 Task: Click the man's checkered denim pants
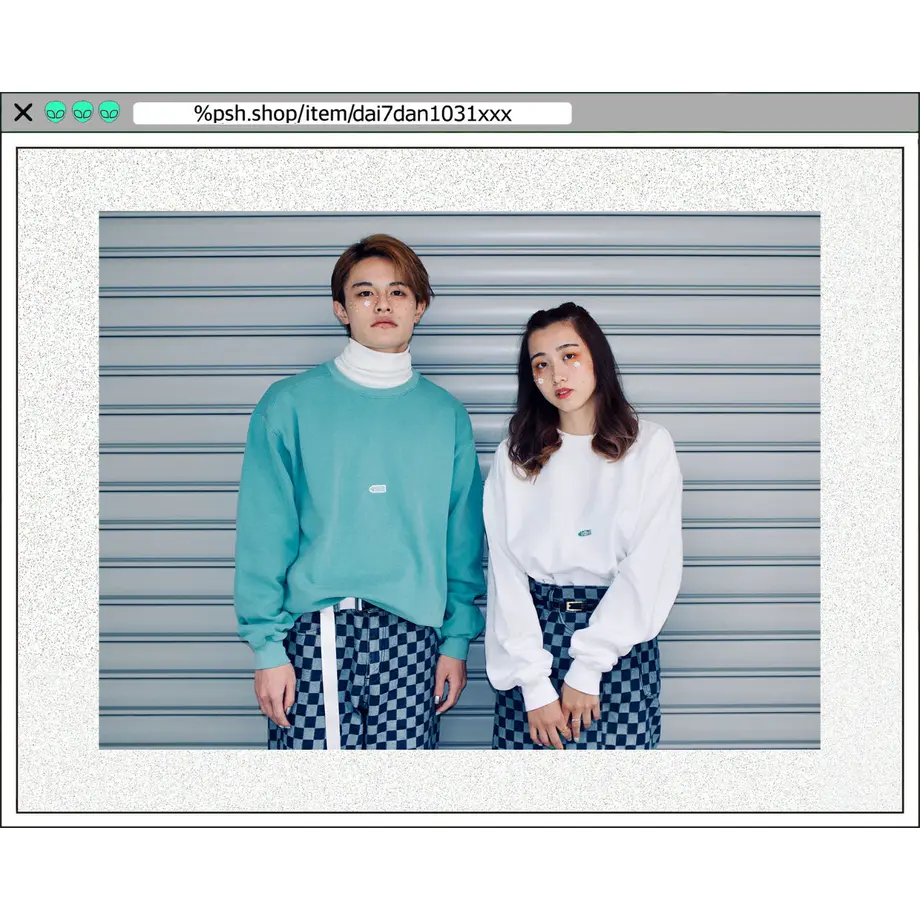click(354, 681)
